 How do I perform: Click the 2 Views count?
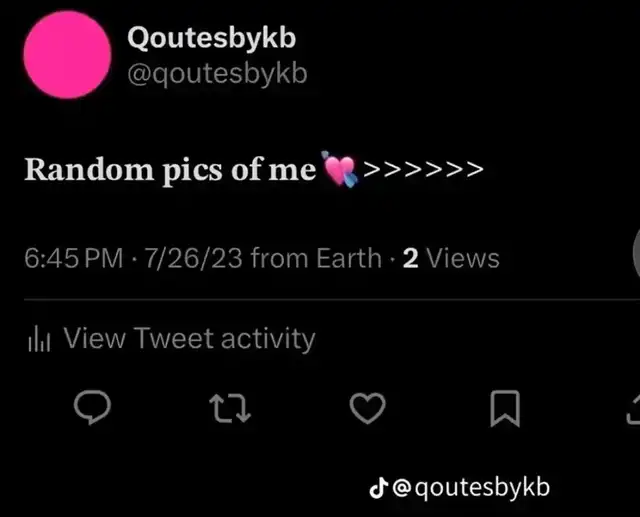click(451, 258)
